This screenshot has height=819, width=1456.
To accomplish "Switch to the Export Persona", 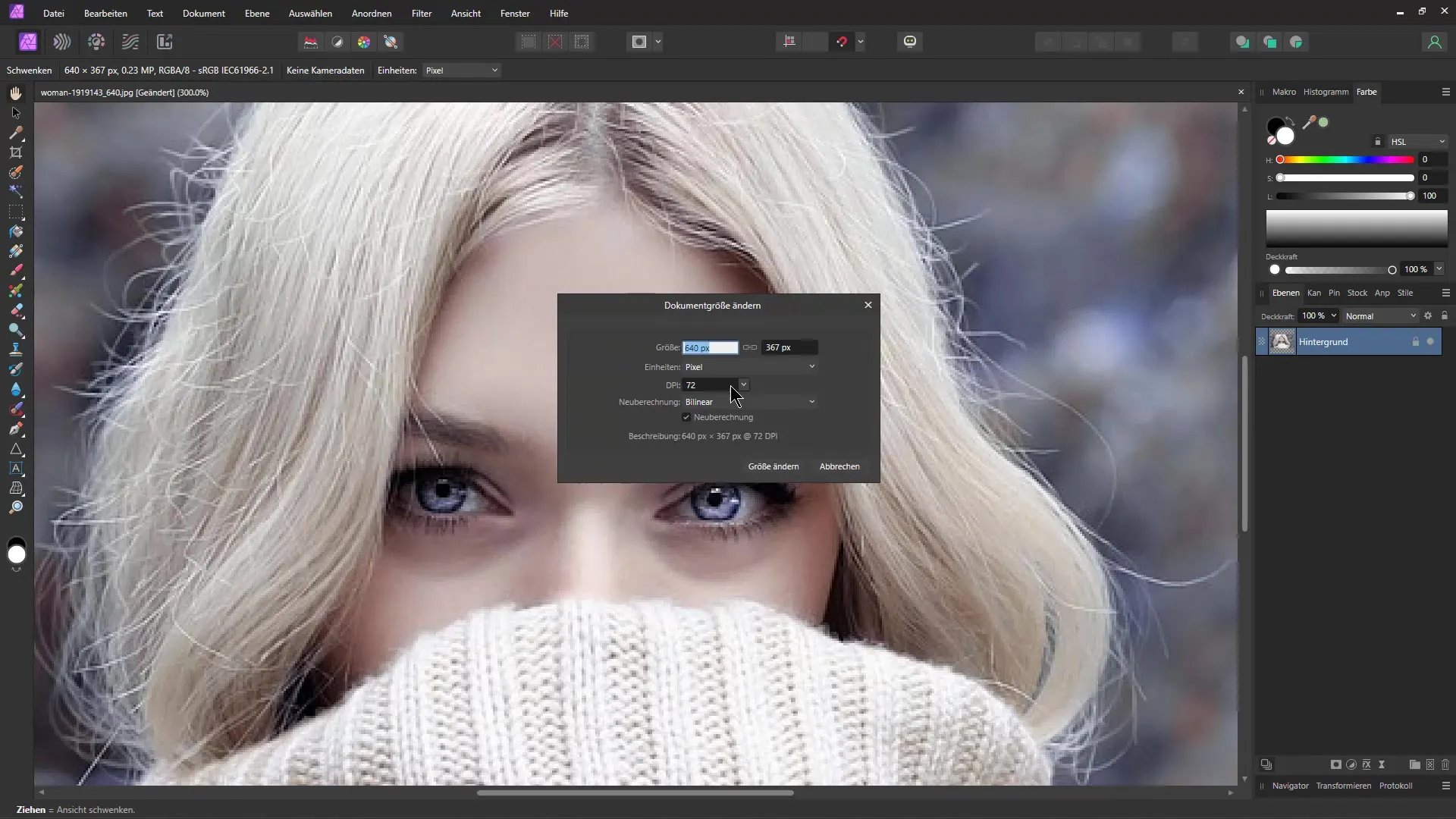I will click(x=165, y=42).
